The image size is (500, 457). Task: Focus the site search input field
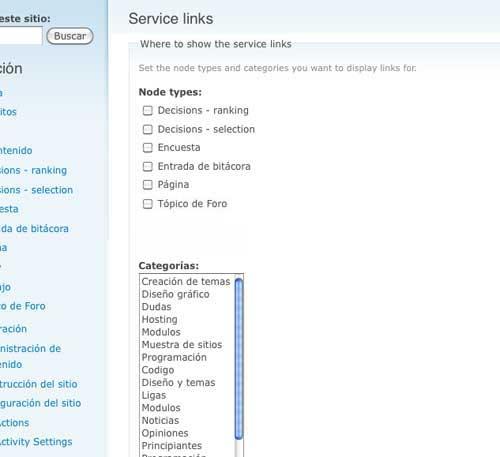tap(21, 36)
